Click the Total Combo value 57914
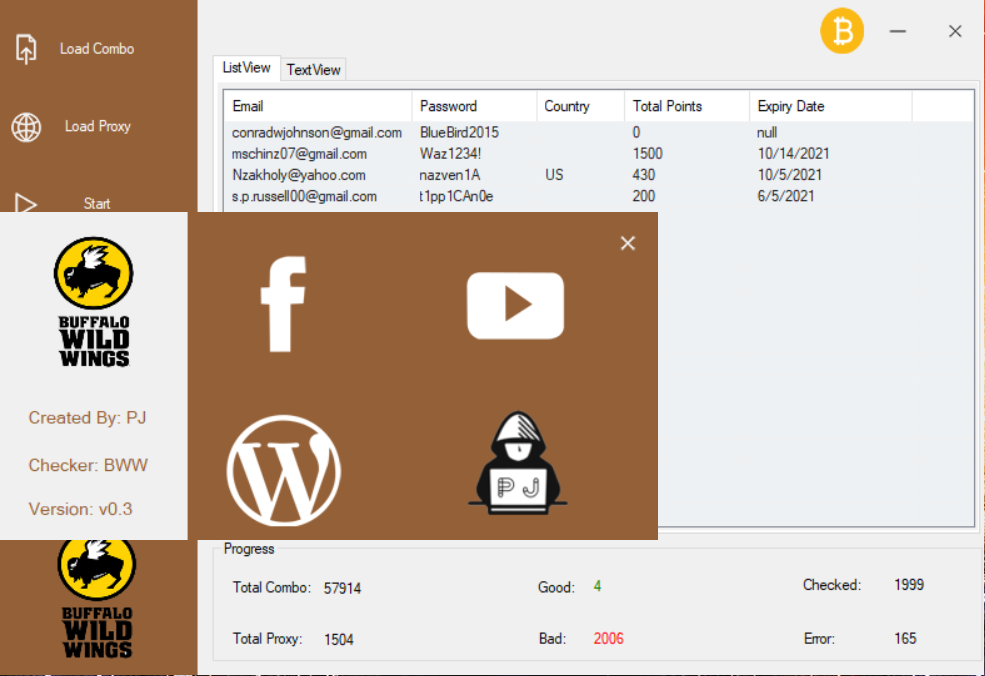 [342, 588]
